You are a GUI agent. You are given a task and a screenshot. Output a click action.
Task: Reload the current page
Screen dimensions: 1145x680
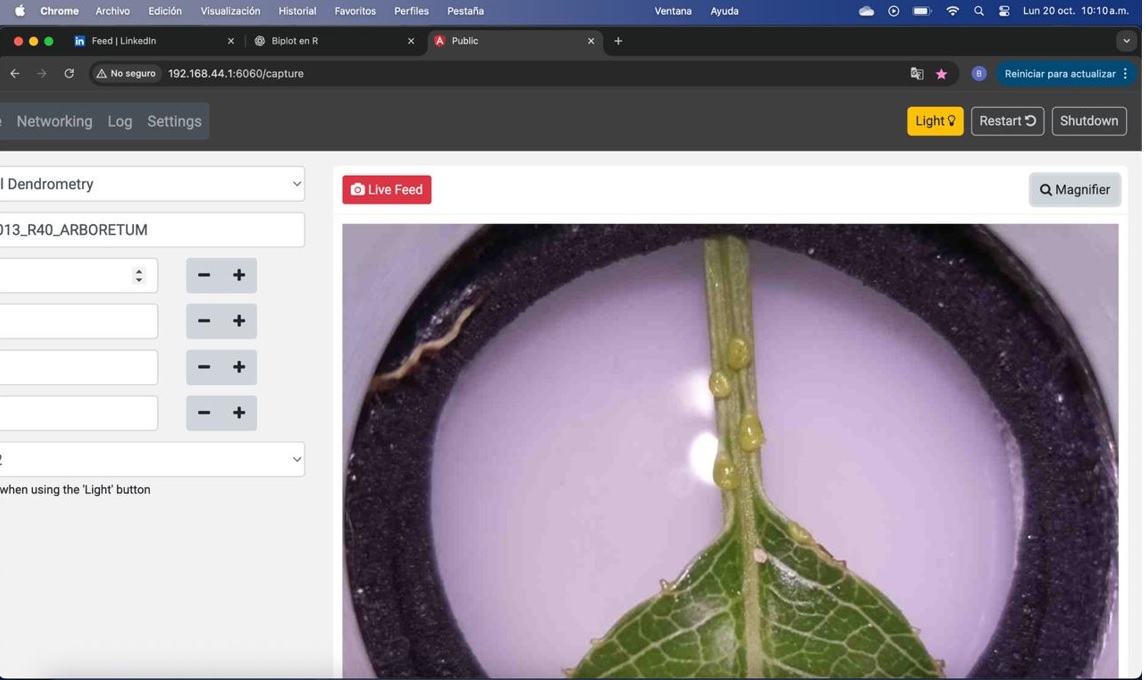pos(69,73)
